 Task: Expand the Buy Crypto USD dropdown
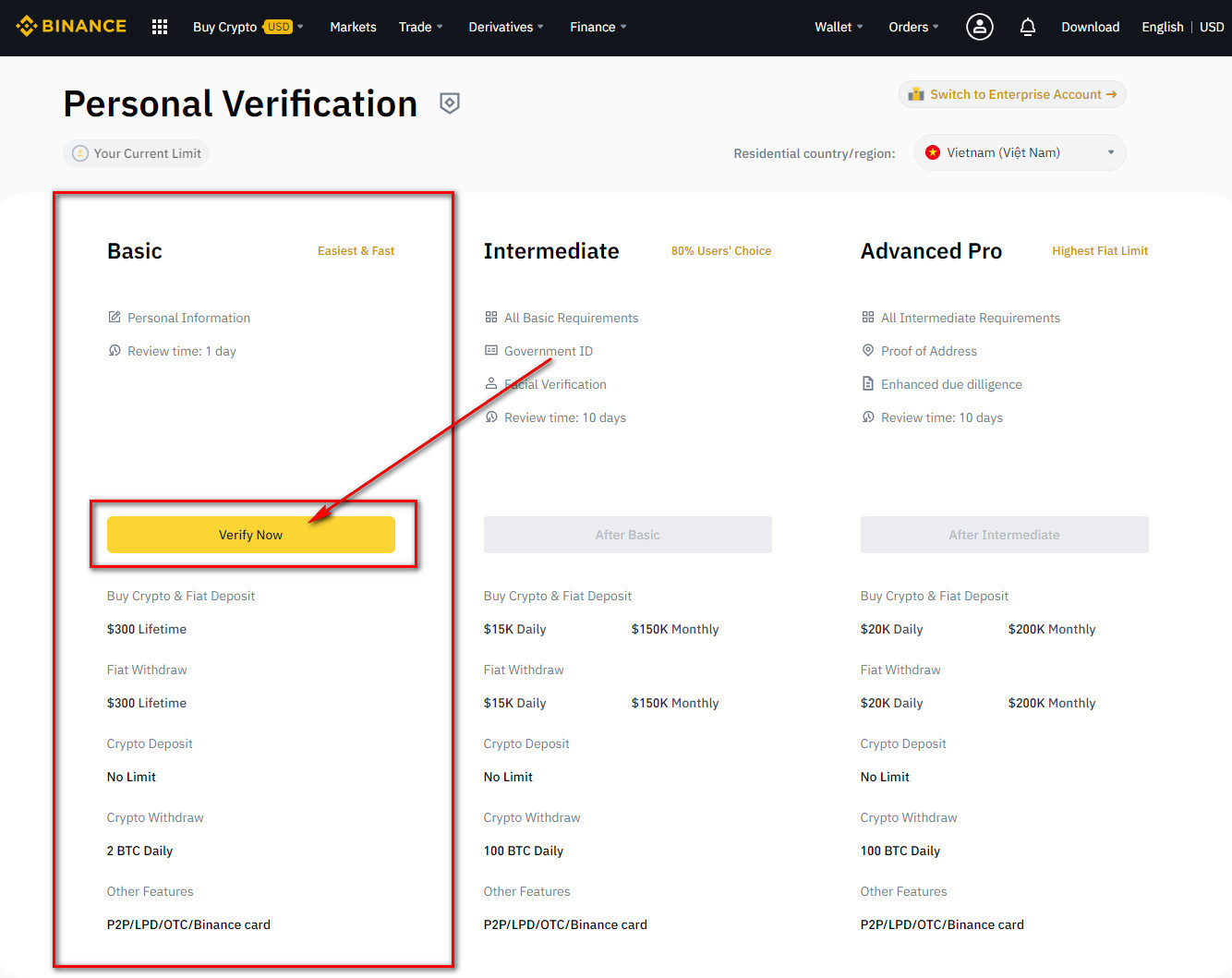tap(248, 27)
